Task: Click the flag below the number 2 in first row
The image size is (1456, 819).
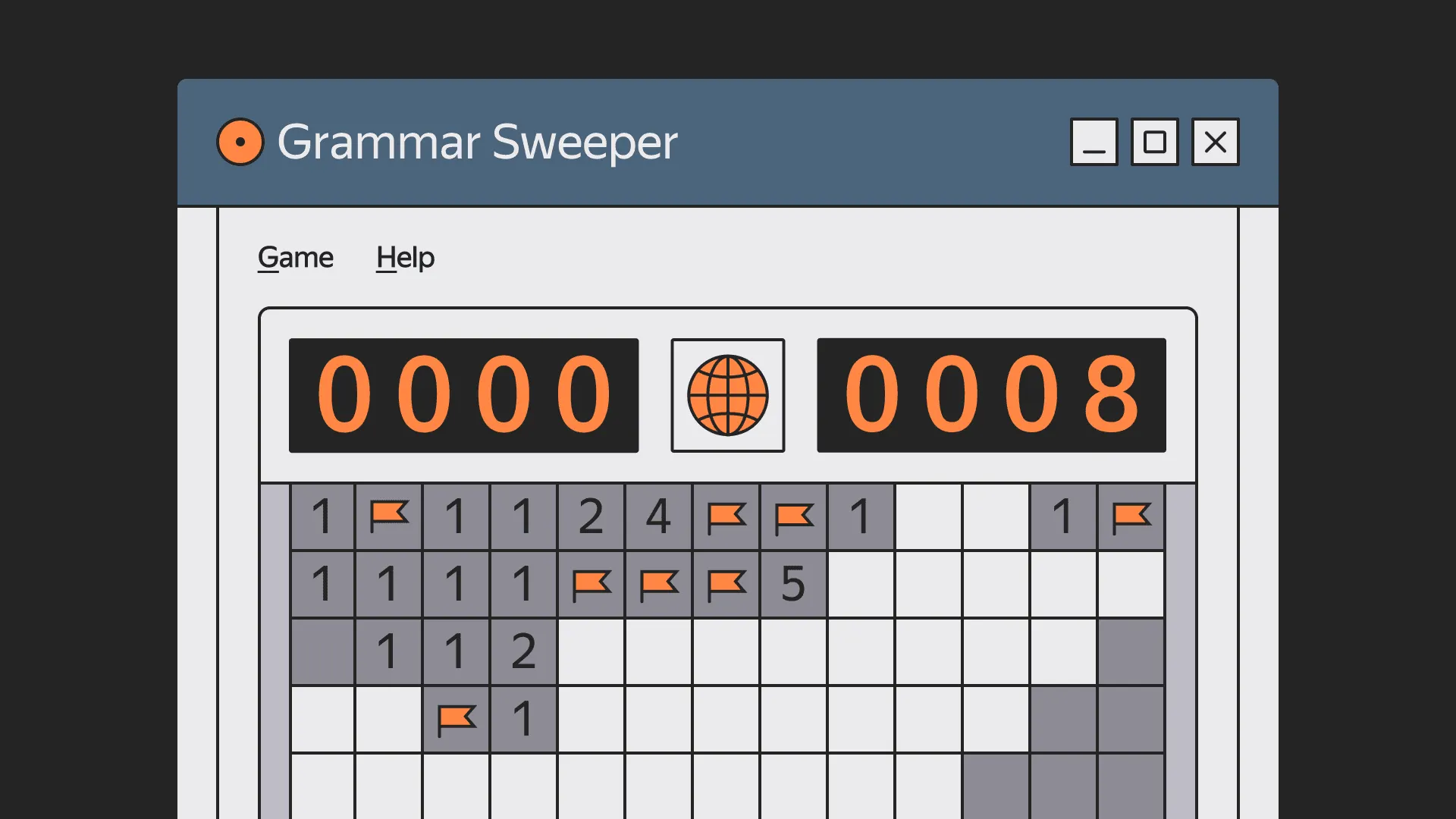Action: coord(591,584)
